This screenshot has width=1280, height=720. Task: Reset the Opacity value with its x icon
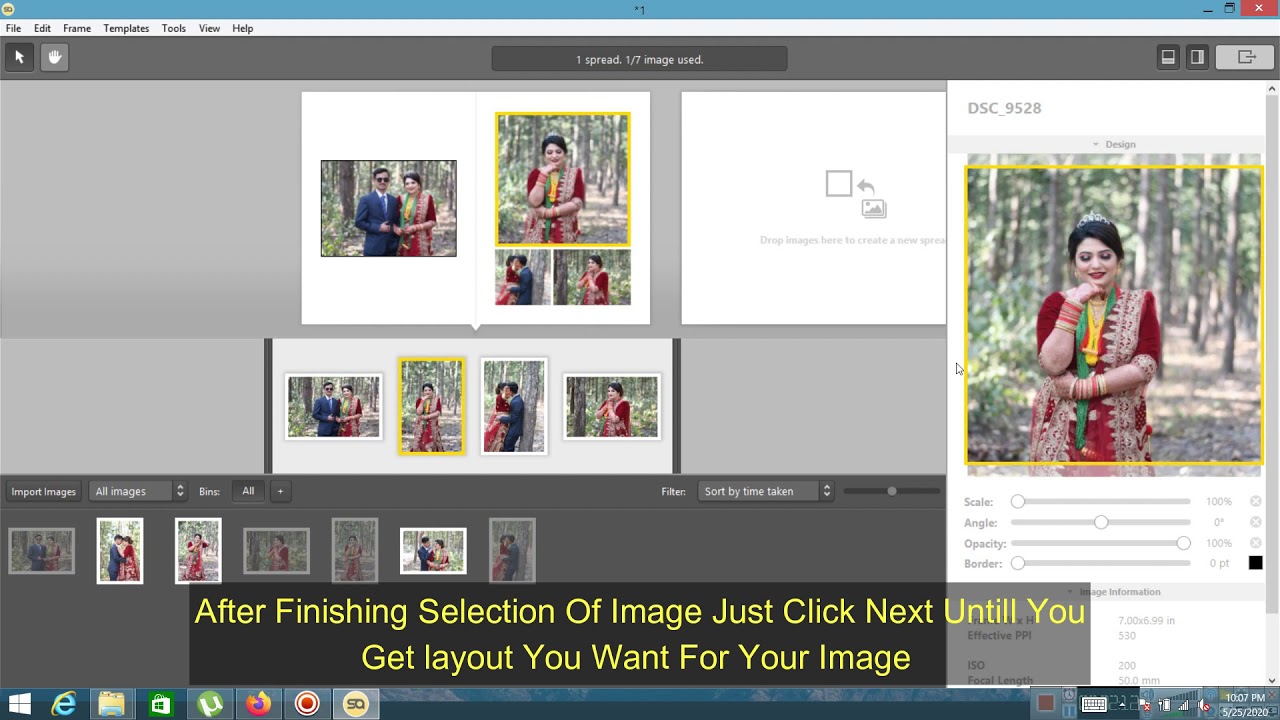pos(1255,543)
